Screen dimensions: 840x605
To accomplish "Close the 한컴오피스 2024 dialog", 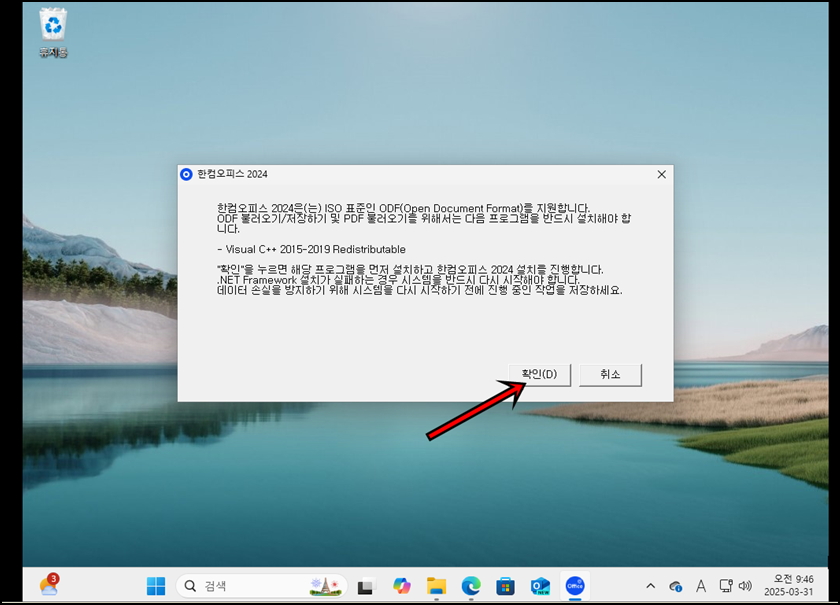I will tap(662, 174).
